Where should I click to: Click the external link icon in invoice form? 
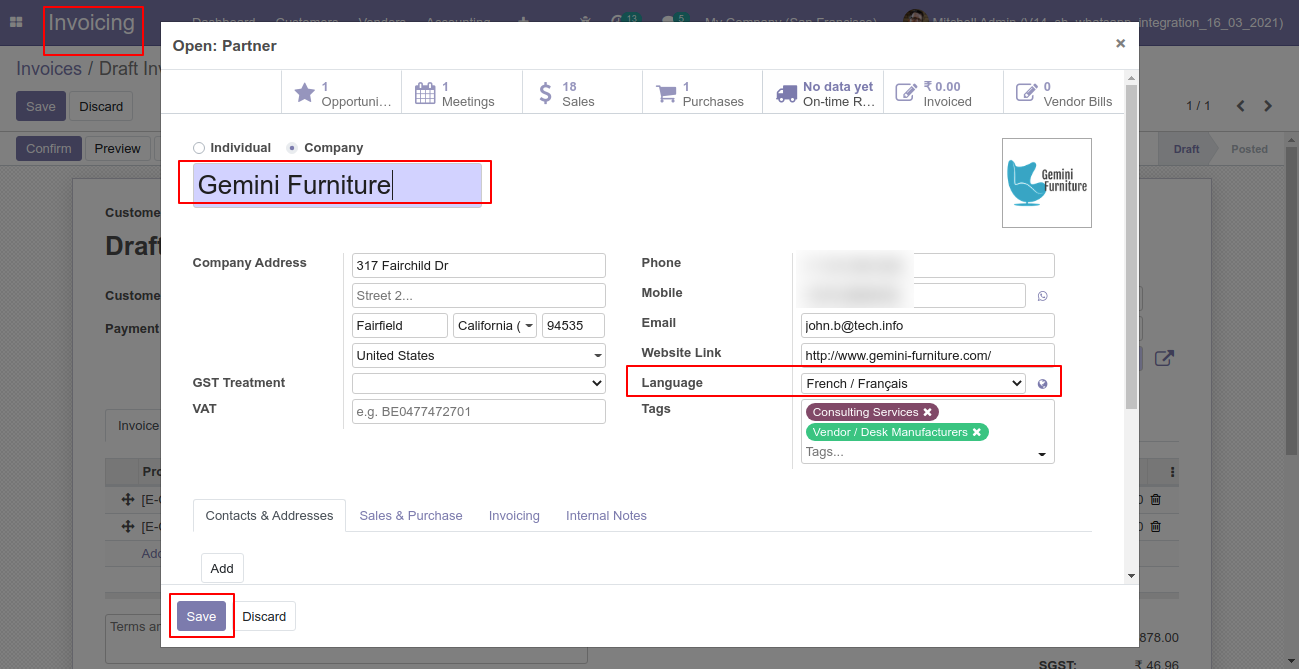[1164, 358]
